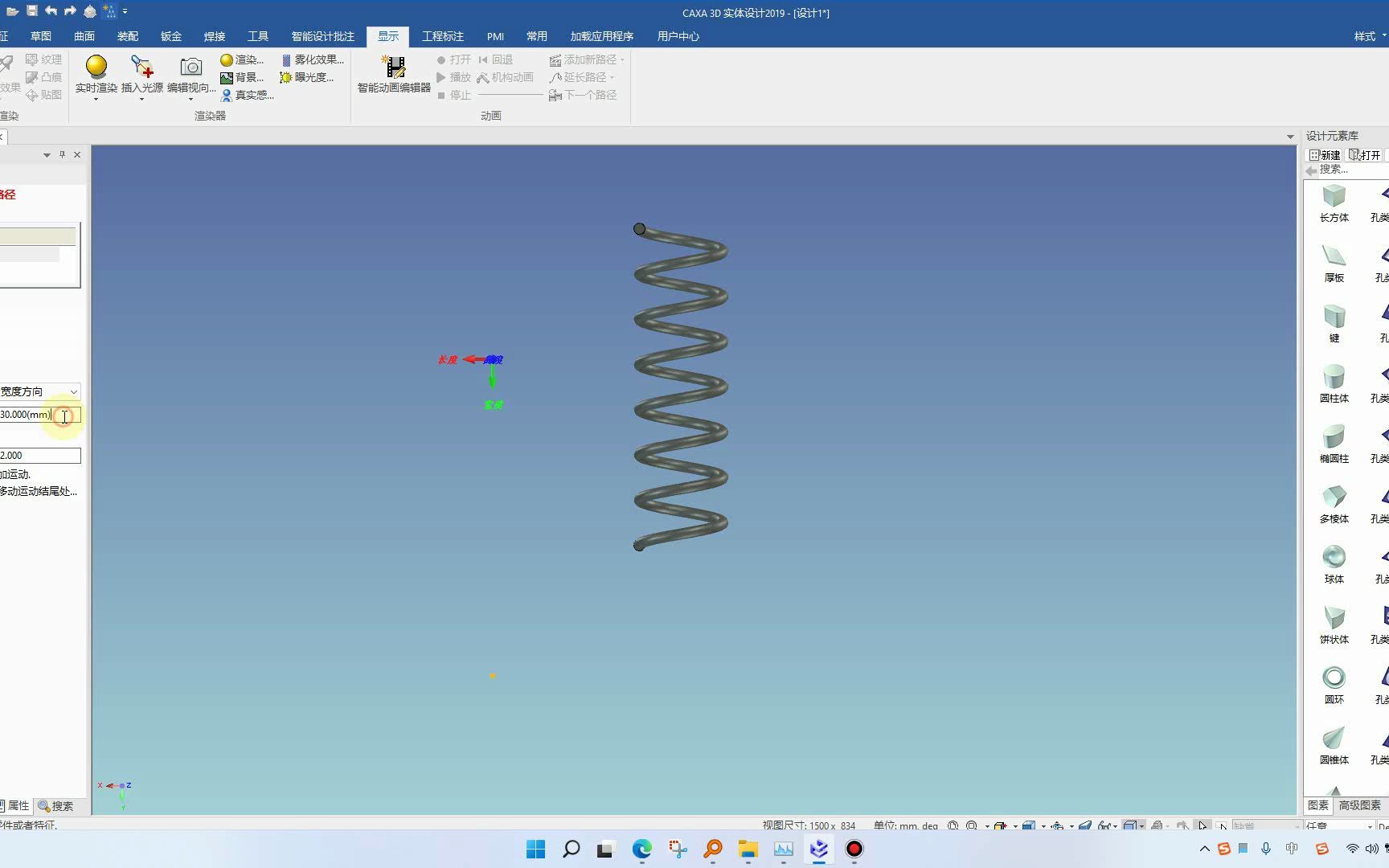
Task: Close the left property panel
Action: click(x=77, y=154)
